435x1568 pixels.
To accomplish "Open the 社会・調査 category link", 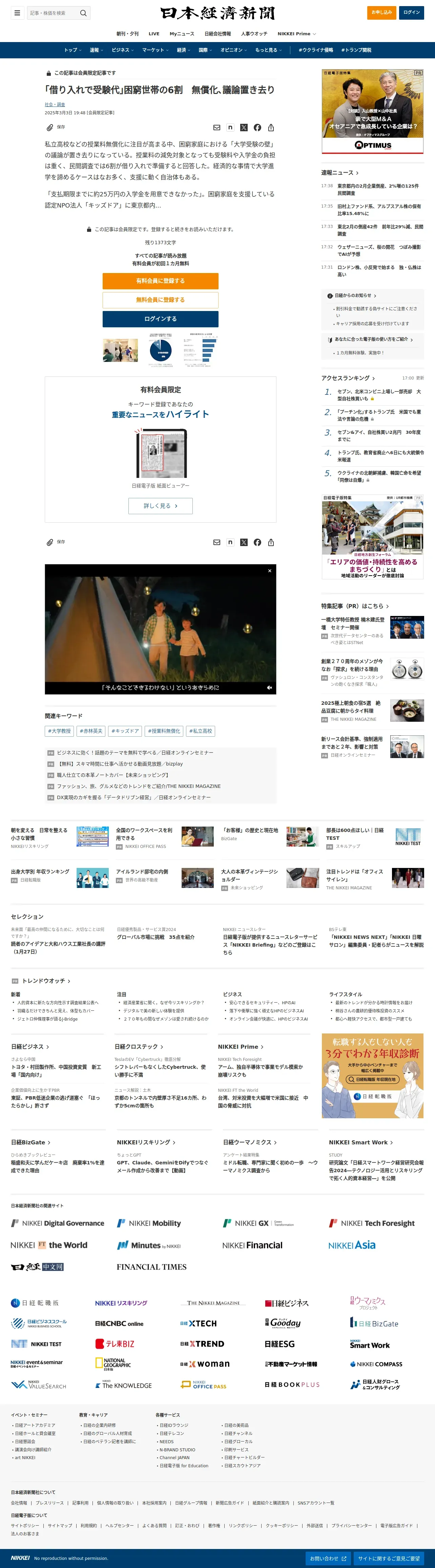I will pos(55,105).
